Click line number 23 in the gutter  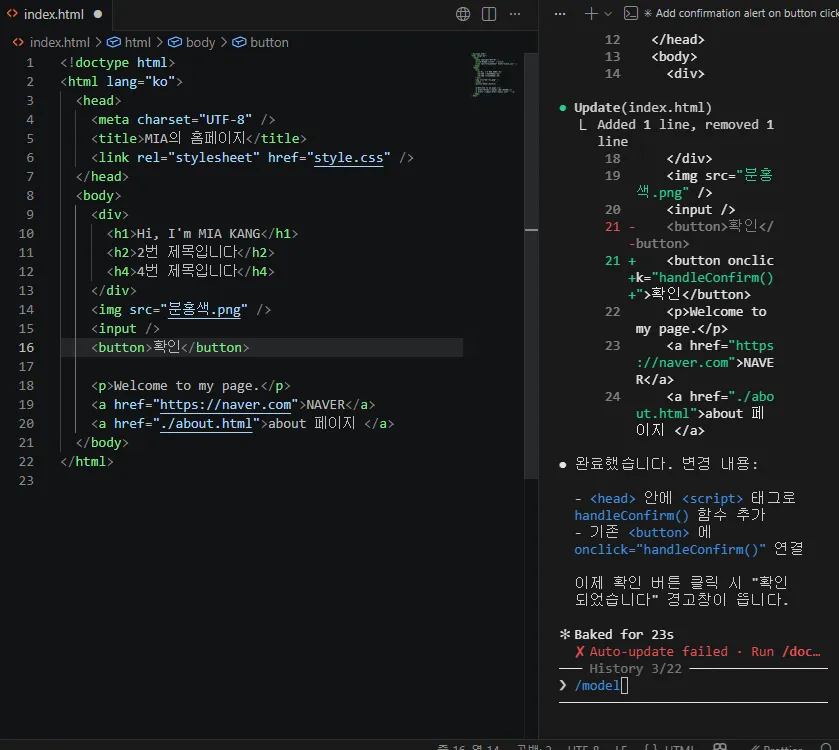click(x=26, y=481)
